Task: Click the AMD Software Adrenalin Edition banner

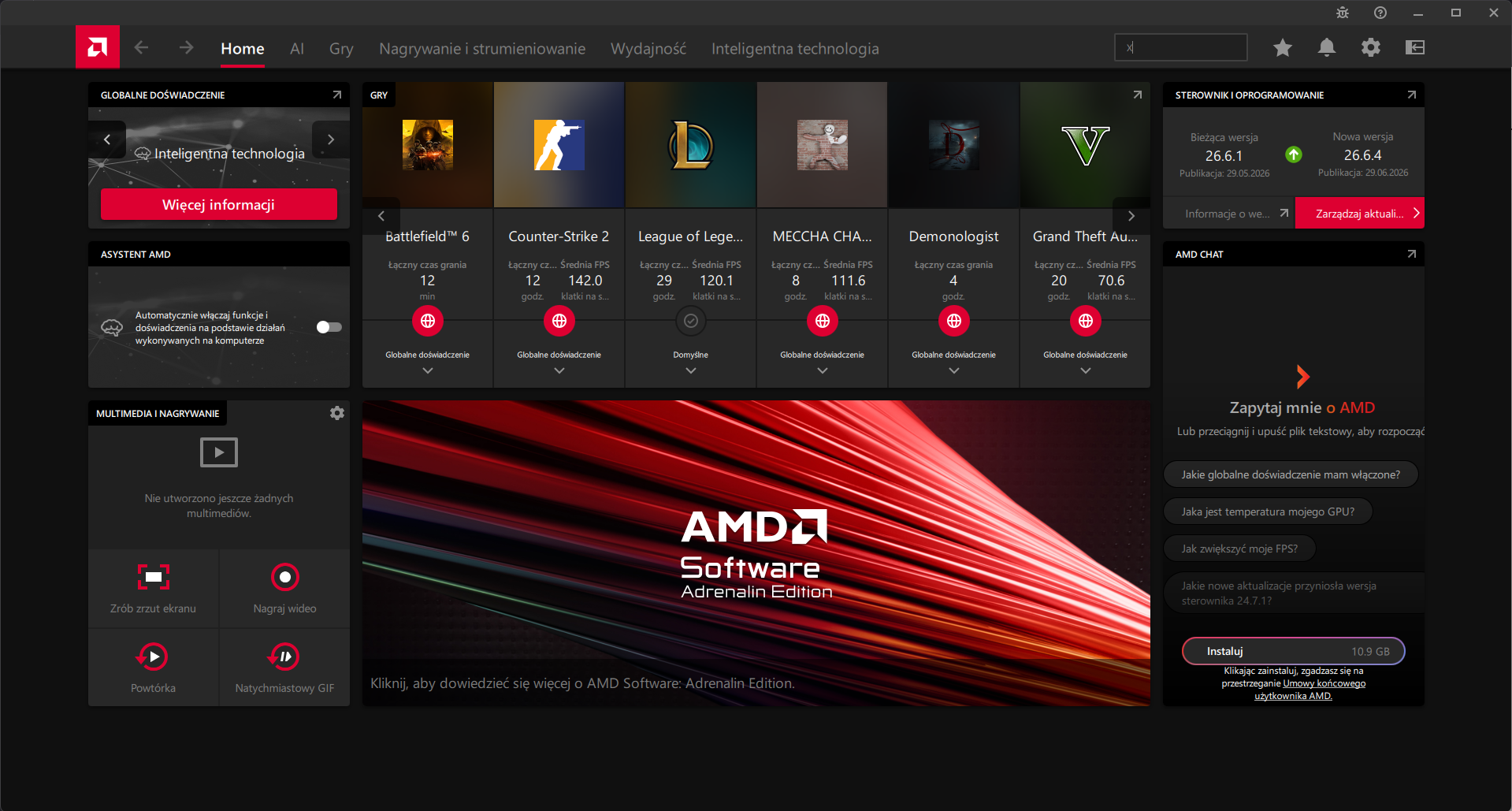Action: (756, 552)
